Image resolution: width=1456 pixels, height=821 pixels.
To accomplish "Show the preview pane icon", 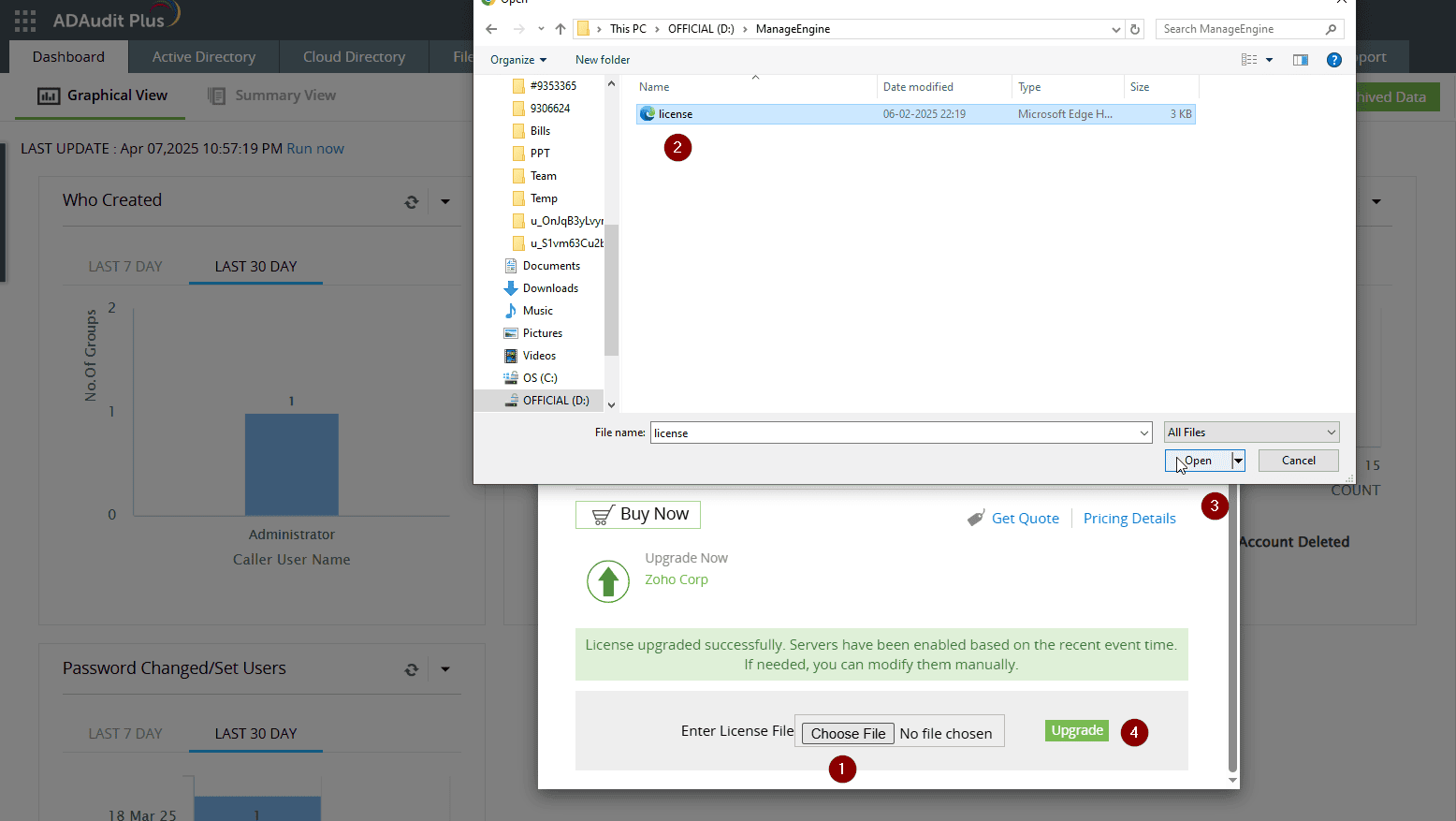I will coord(1301,59).
